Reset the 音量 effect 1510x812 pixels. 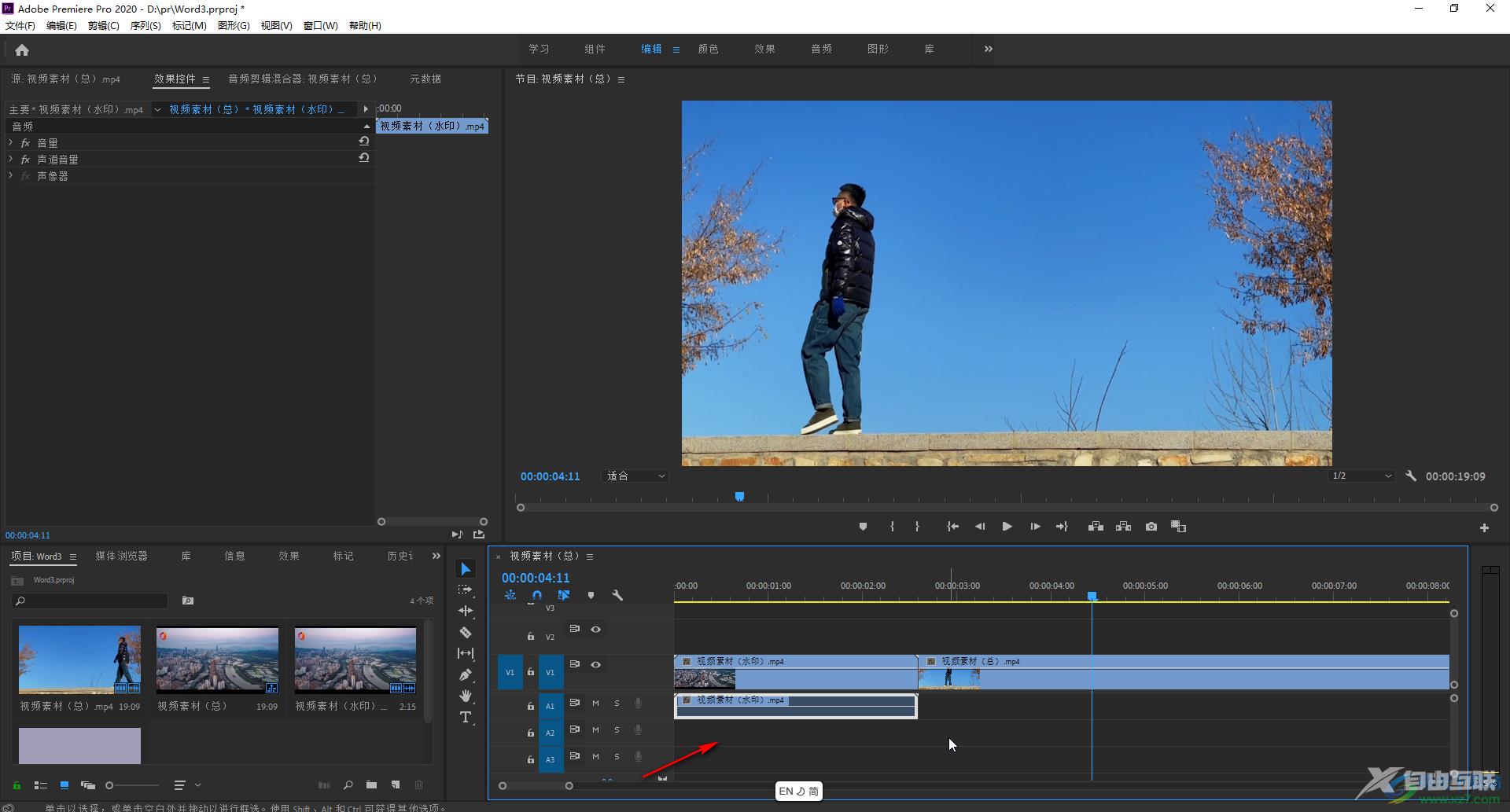[364, 141]
